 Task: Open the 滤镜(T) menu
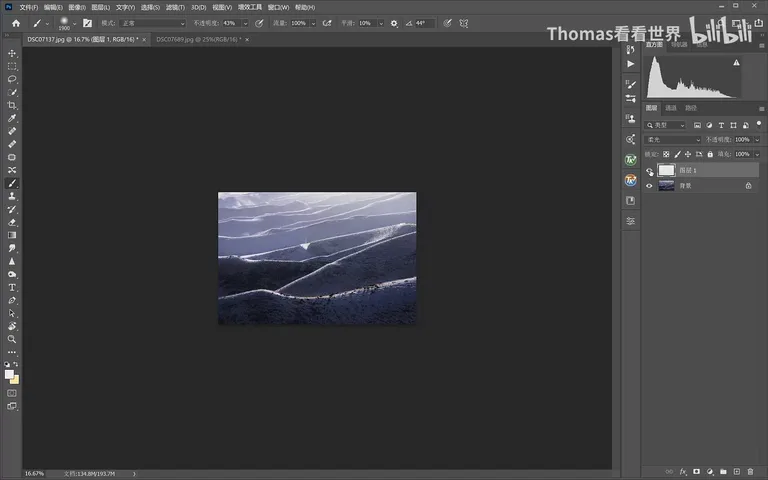click(175, 7)
